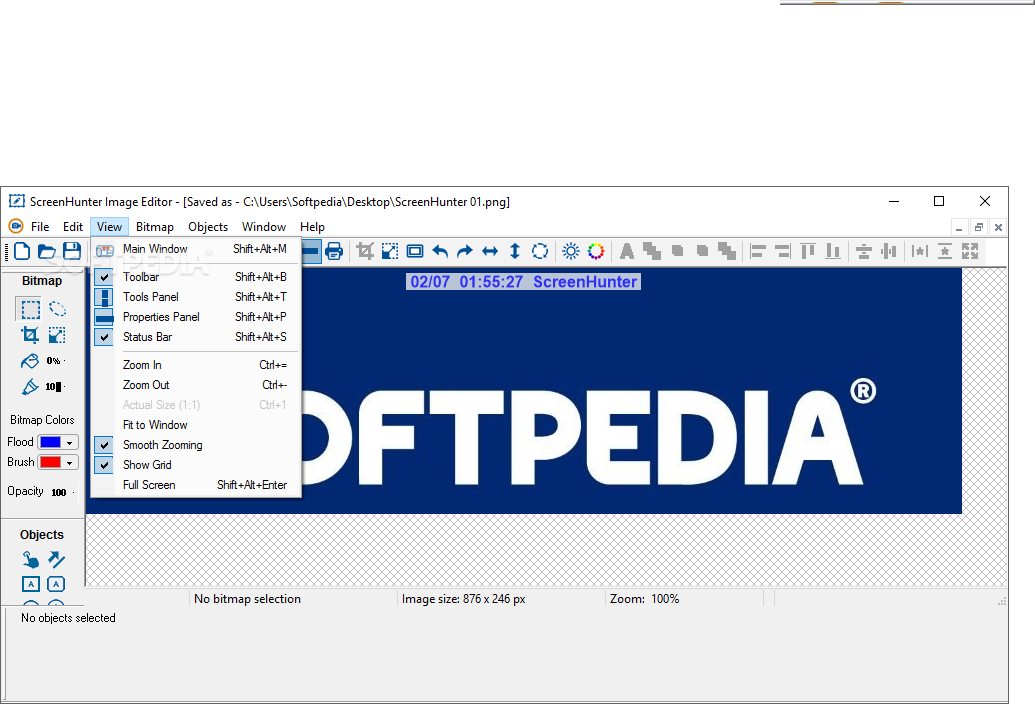Select Zoom Out from the View menu
1035x704 pixels.
(x=196, y=385)
